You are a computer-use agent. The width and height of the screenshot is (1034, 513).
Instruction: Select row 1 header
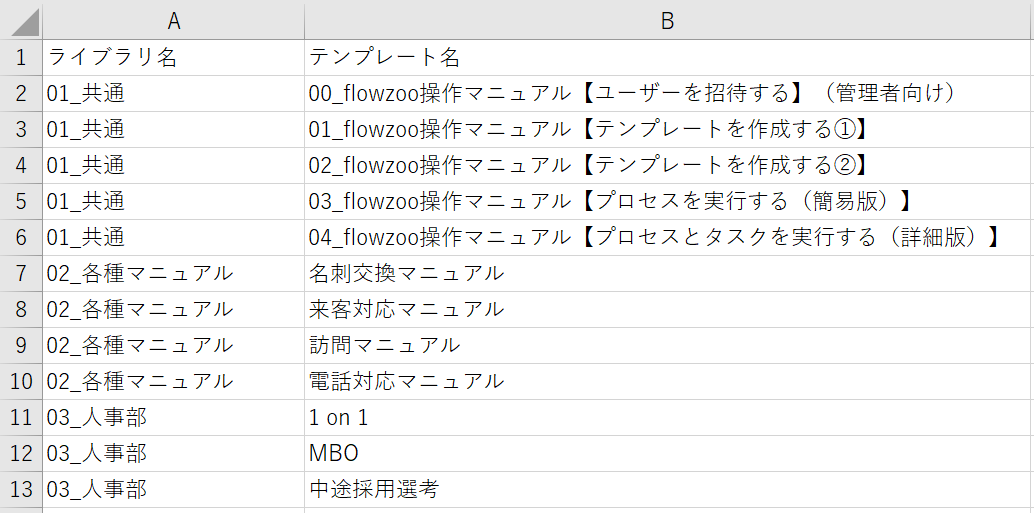tap(21, 57)
